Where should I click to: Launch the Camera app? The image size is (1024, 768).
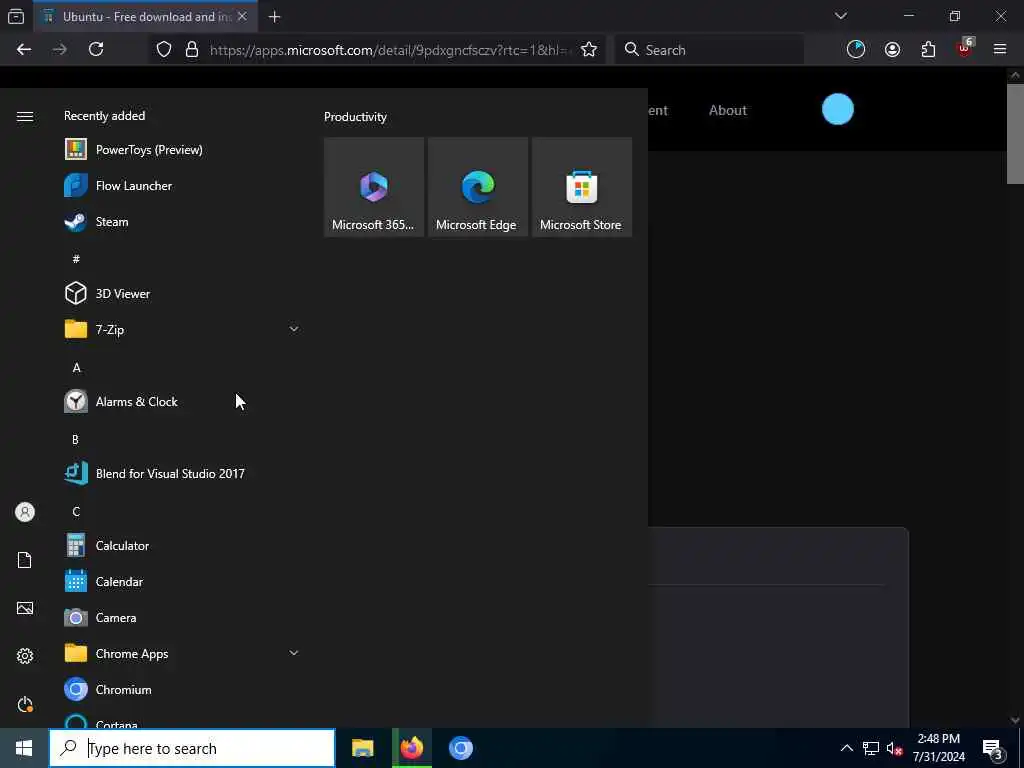pos(182,617)
